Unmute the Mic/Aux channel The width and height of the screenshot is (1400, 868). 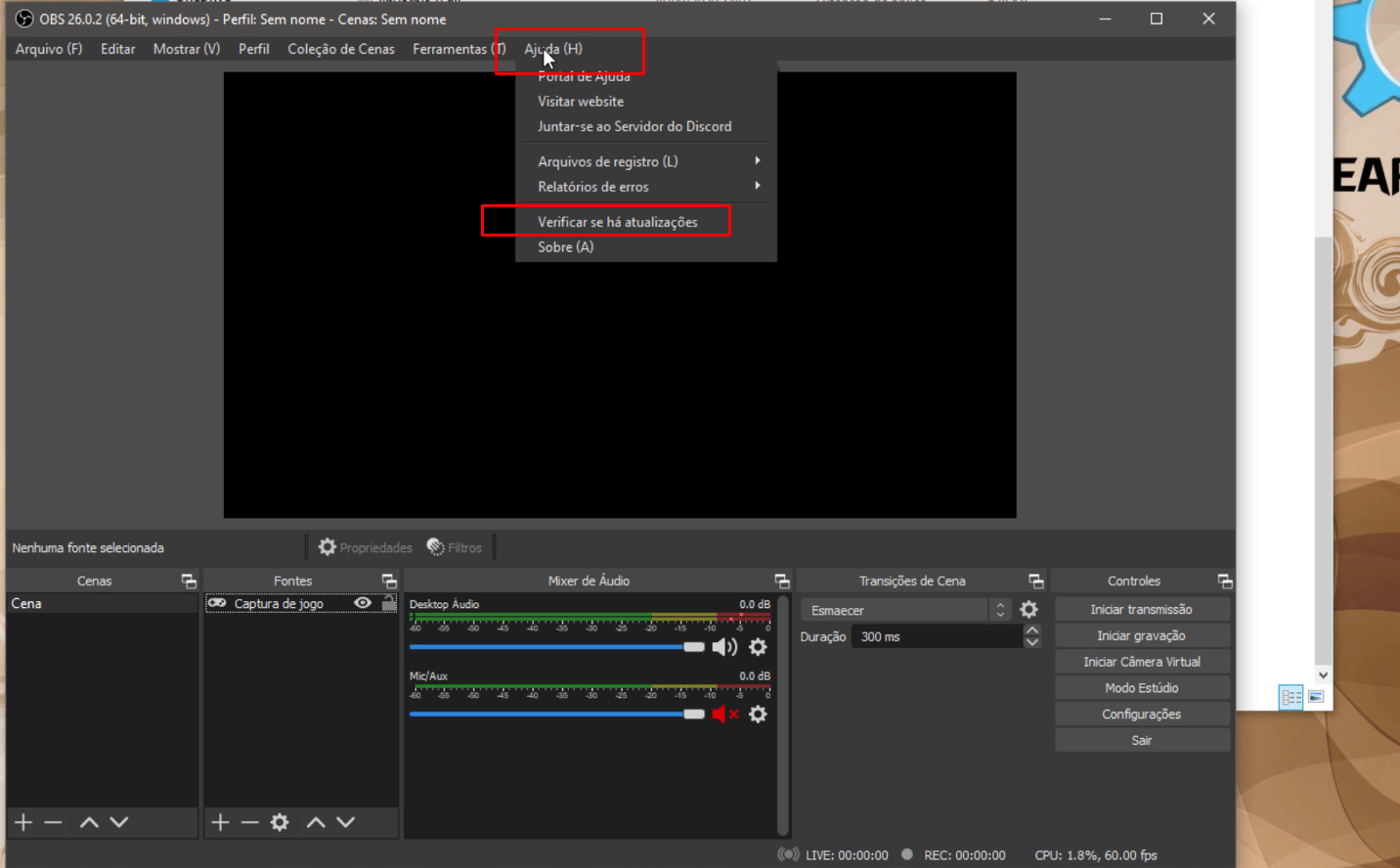click(x=724, y=715)
